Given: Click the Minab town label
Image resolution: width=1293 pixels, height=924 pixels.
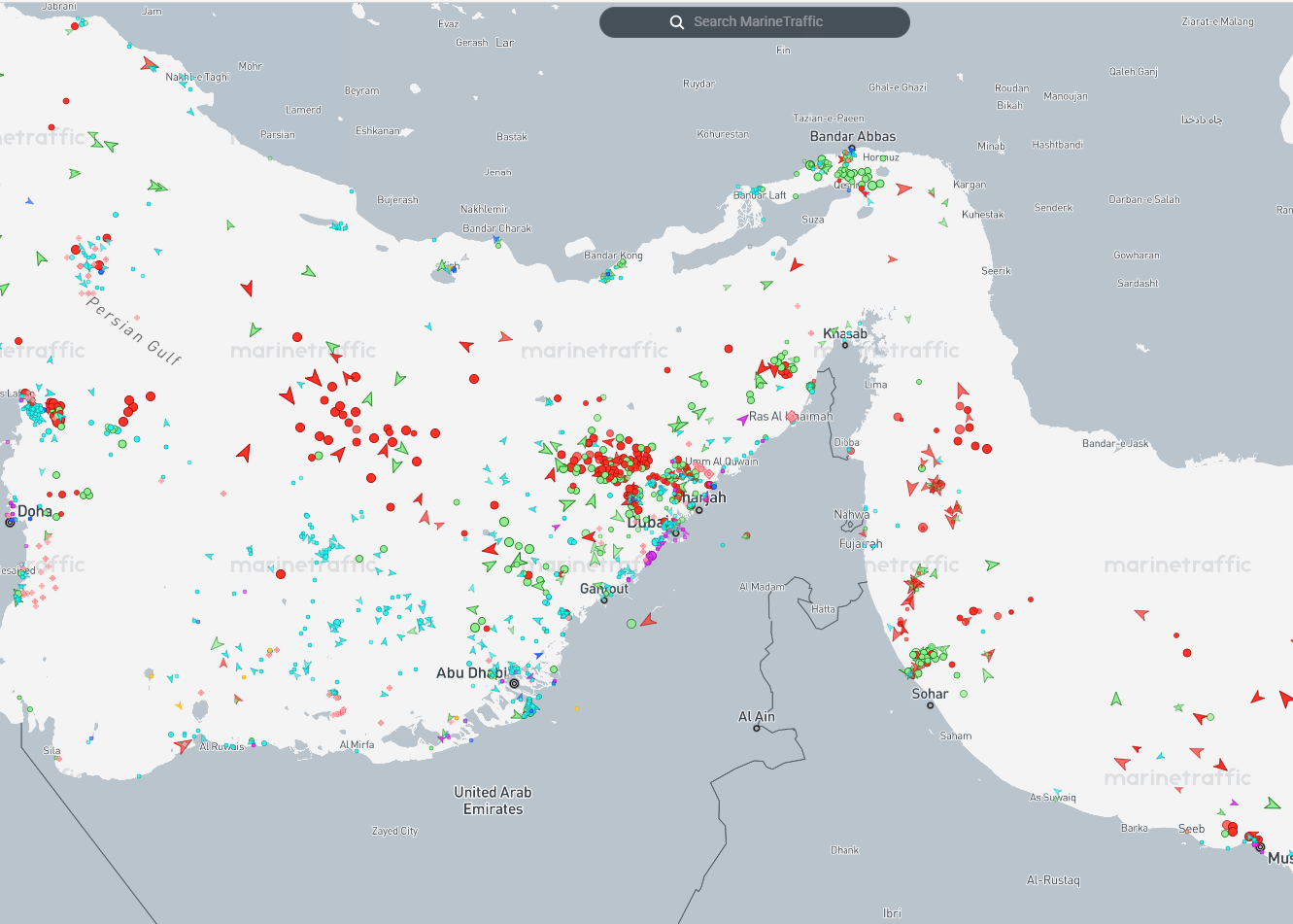Looking at the screenshot, I should pos(991,146).
